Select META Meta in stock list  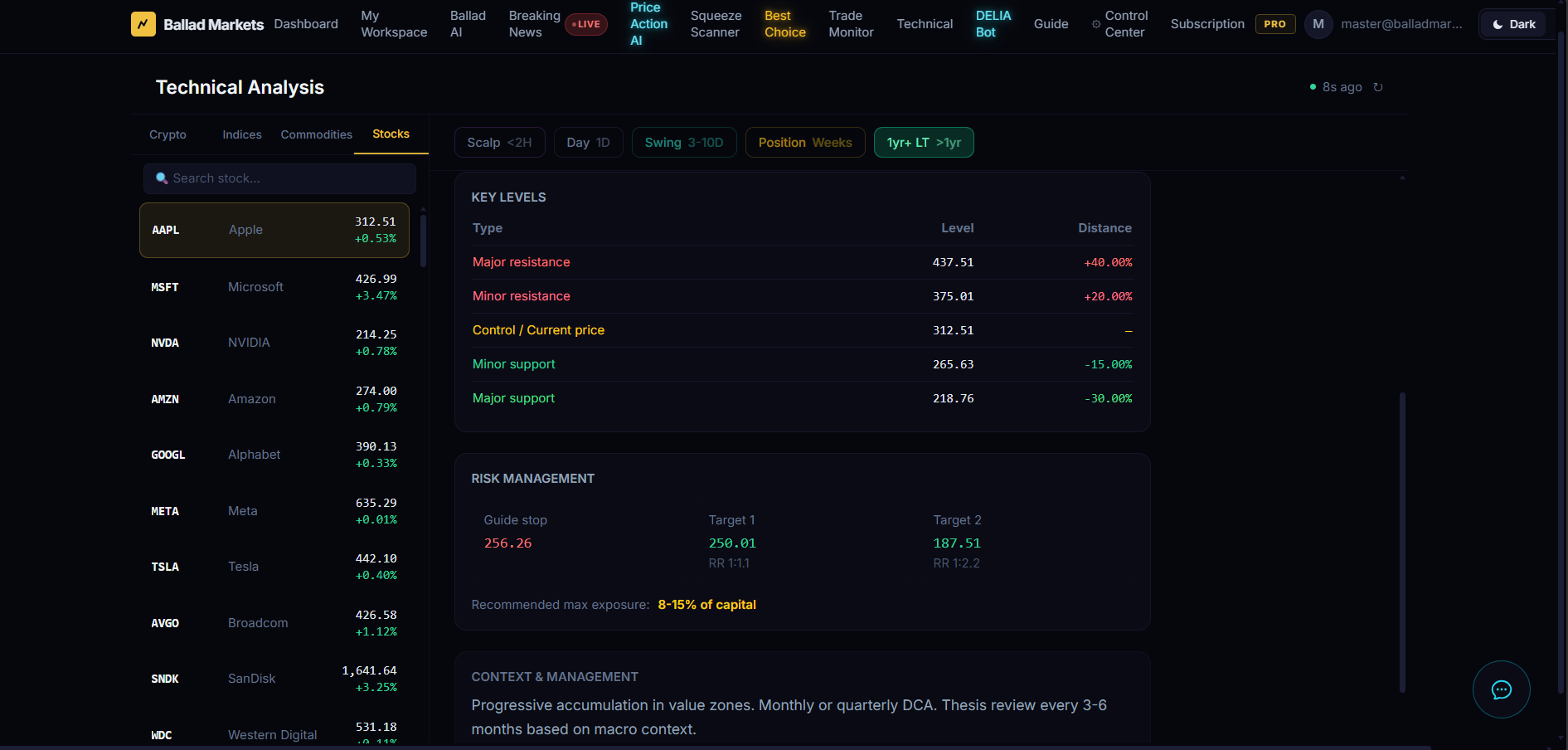click(x=274, y=511)
